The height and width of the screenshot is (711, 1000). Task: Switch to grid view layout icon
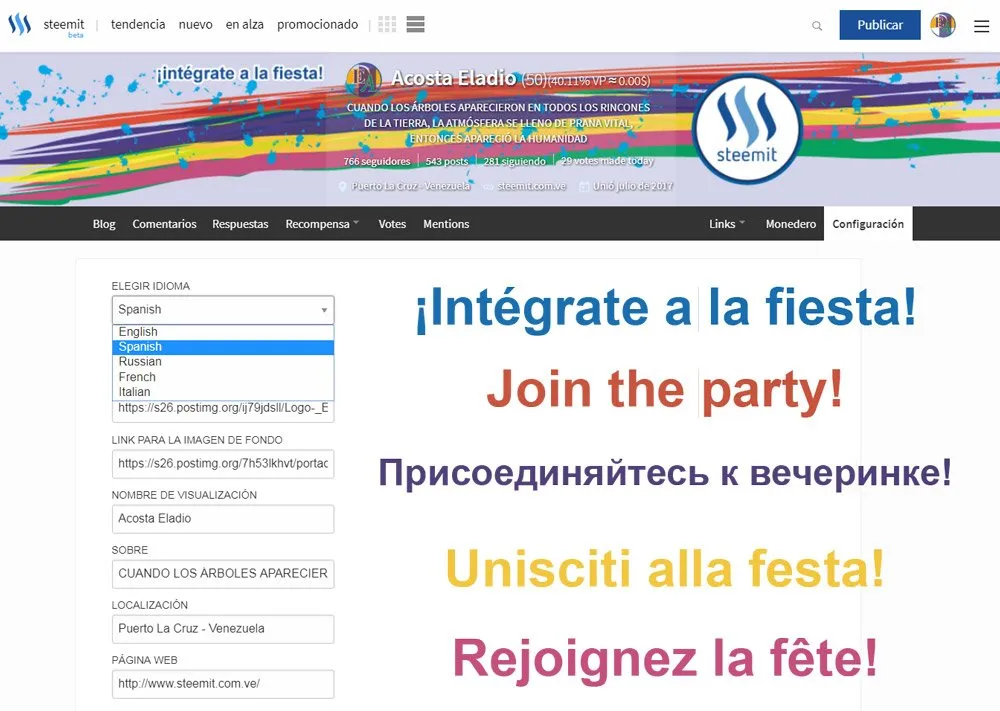pos(387,24)
